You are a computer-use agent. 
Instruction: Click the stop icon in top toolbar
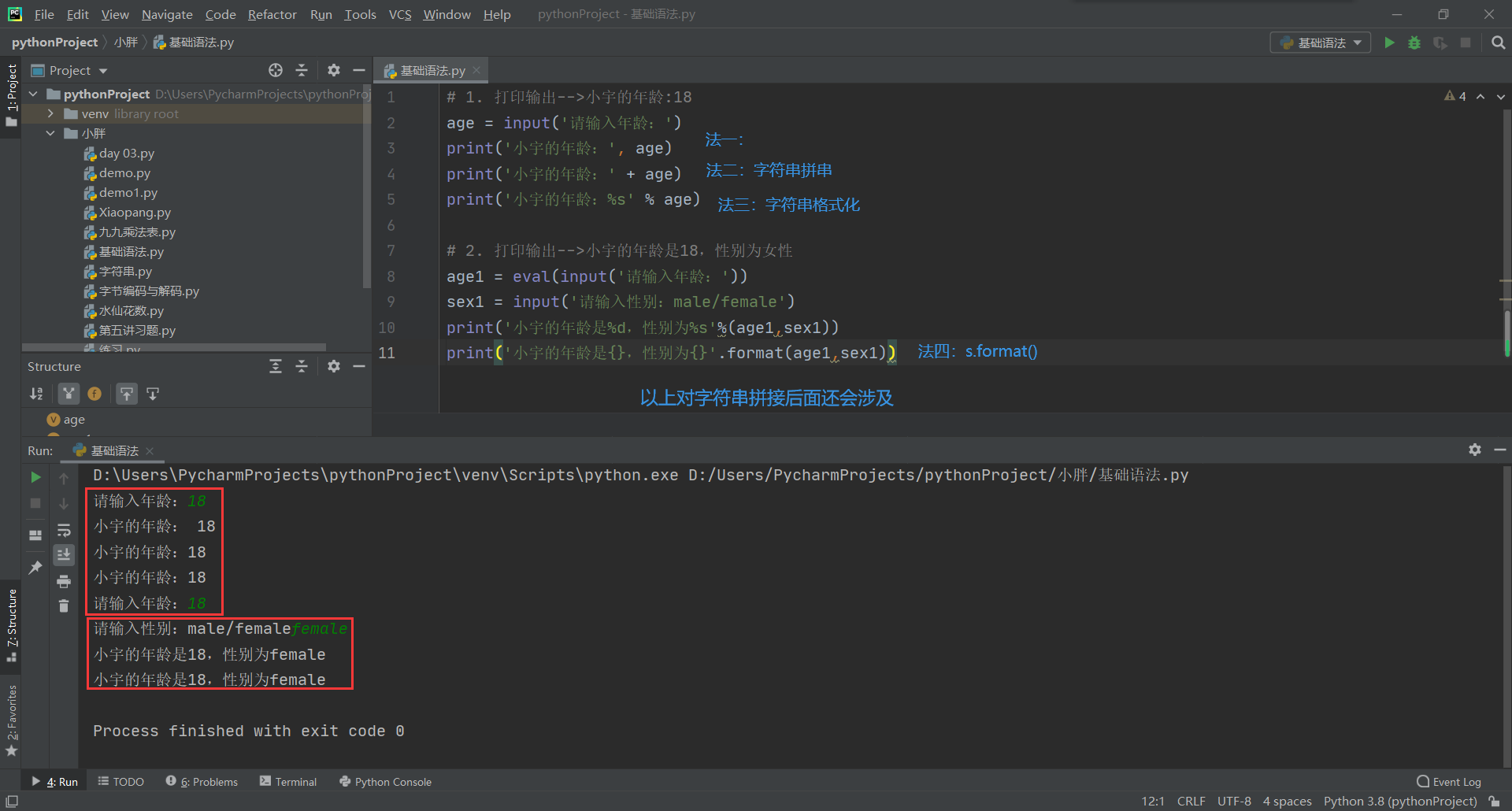coord(1466,43)
